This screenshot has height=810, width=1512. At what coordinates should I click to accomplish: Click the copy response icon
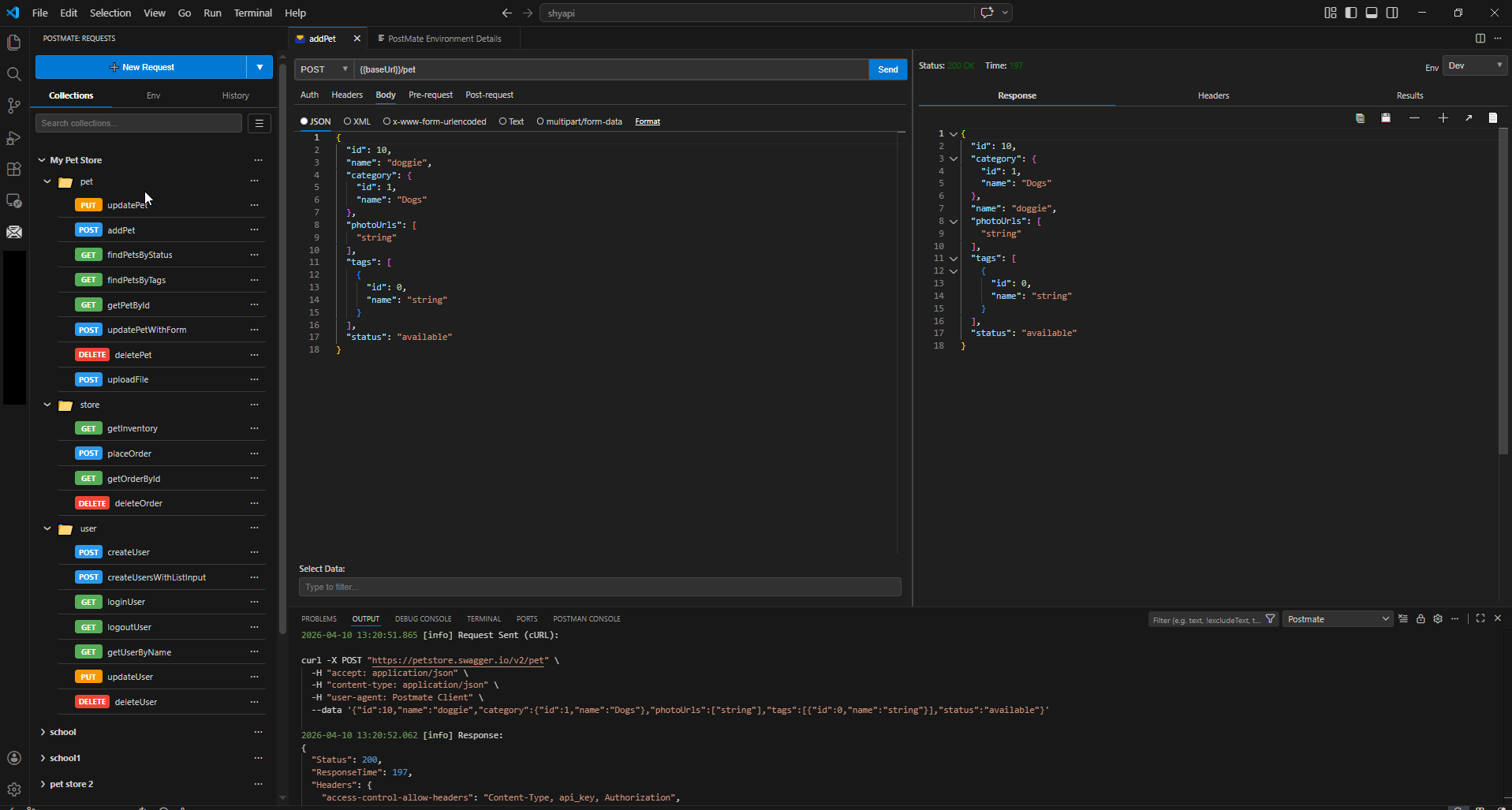1360,118
